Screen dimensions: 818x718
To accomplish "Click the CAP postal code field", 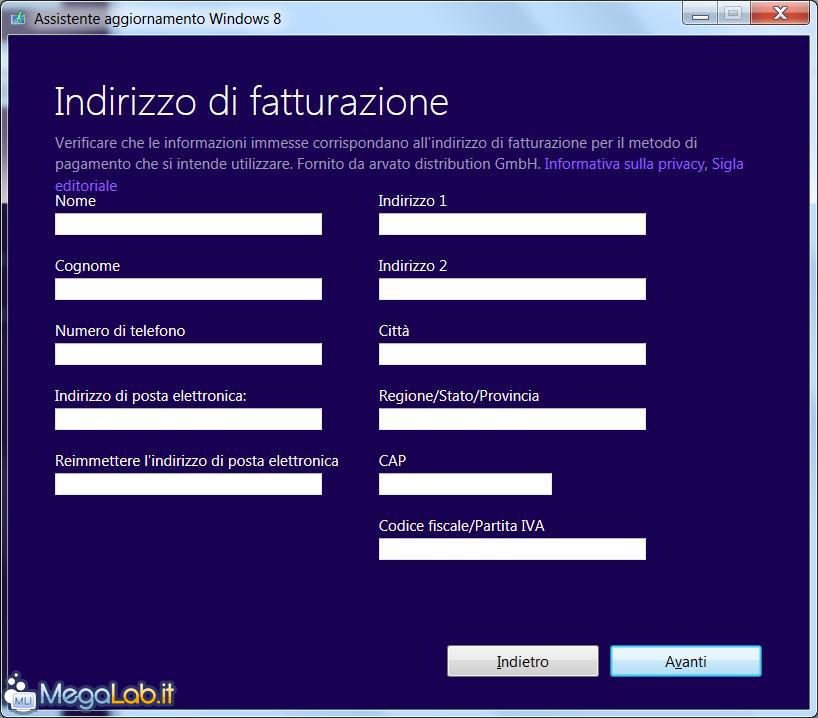I will pos(465,484).
